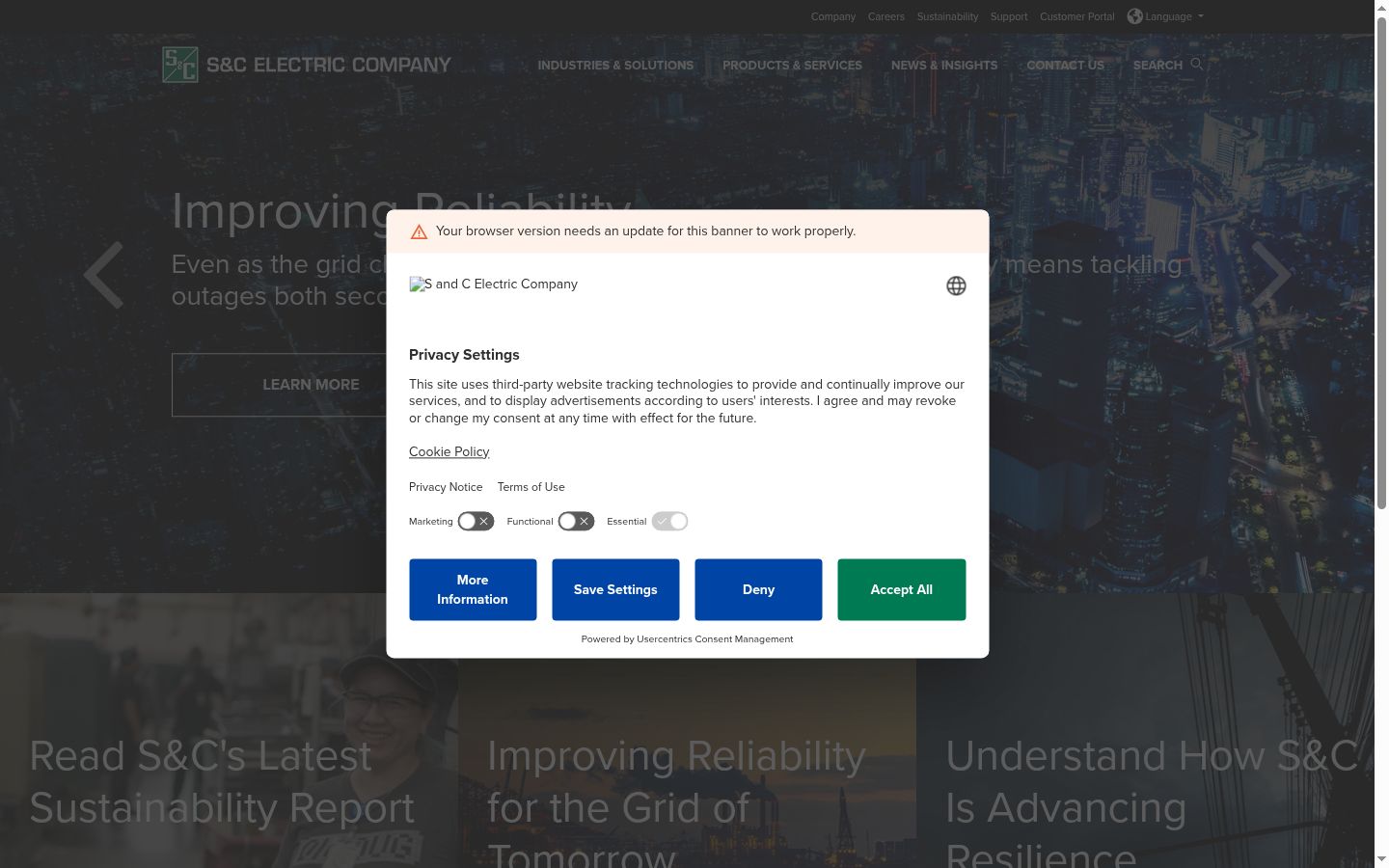Click Powered by Usercentrics Consent Management
Screen dimensions: 1389x868
[687, 638]
